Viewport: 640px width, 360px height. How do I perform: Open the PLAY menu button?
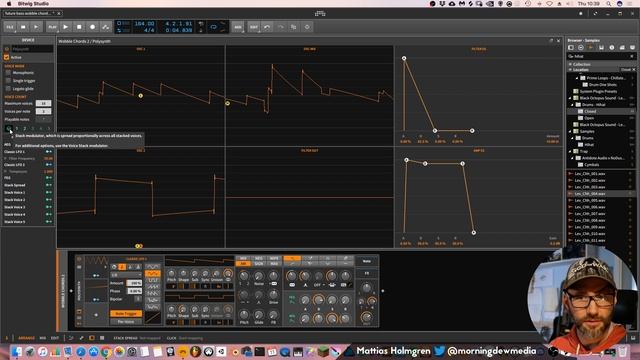pos(52,27)
